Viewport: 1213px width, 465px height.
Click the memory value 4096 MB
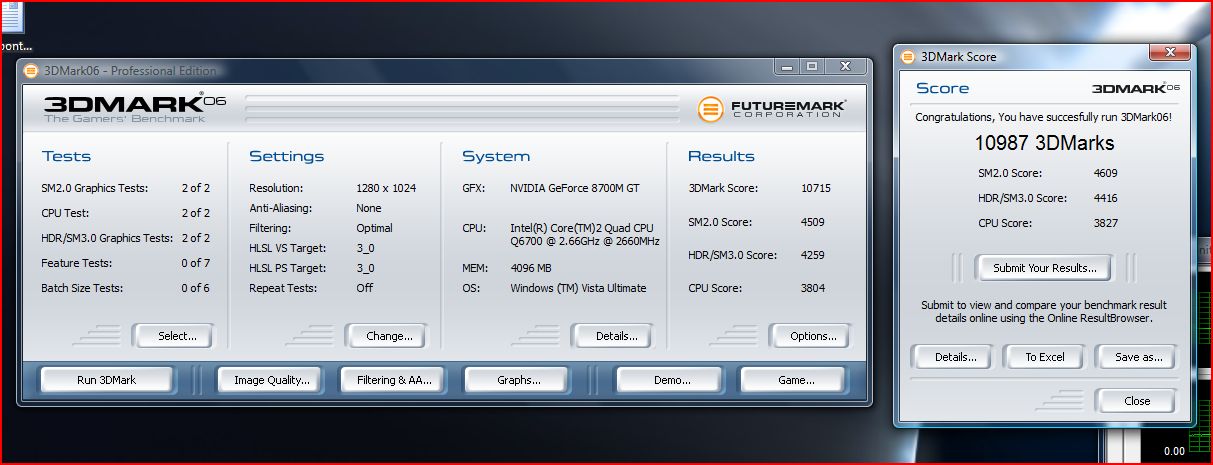coord(530,268)
